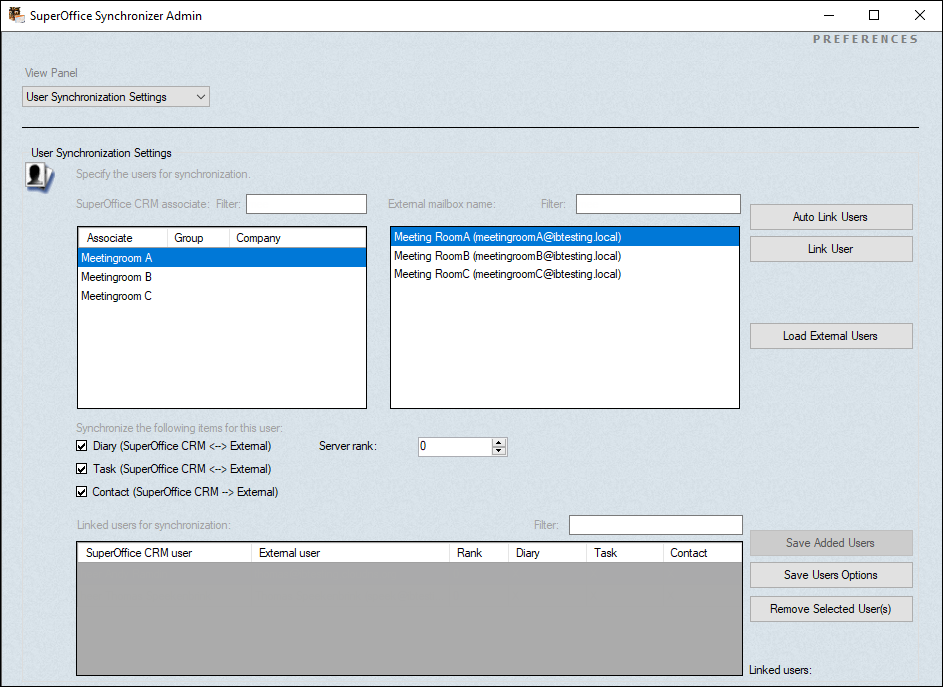Decrease the Server rank value

[499, 451]
